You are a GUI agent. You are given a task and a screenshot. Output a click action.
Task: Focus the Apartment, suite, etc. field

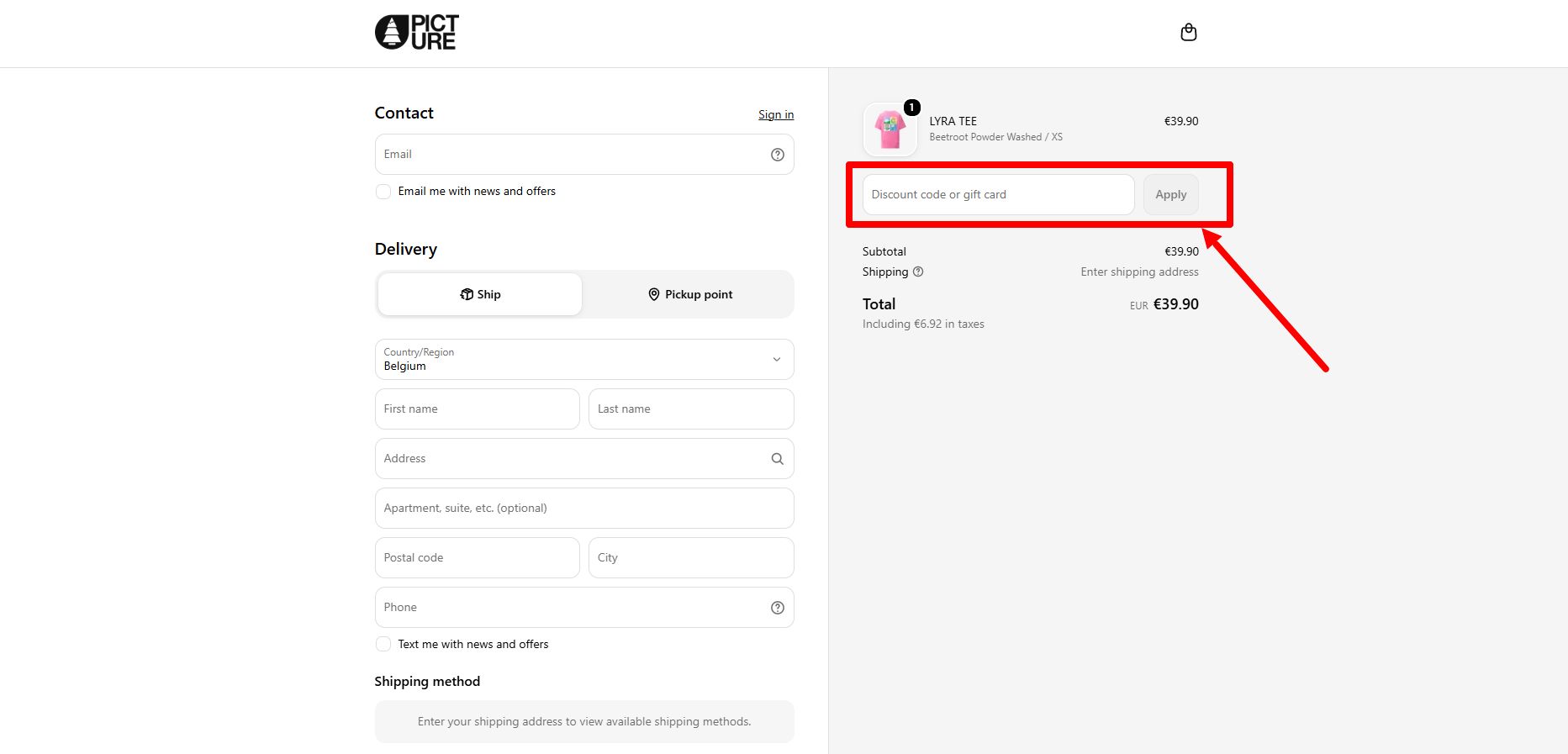tap(584, 509)
